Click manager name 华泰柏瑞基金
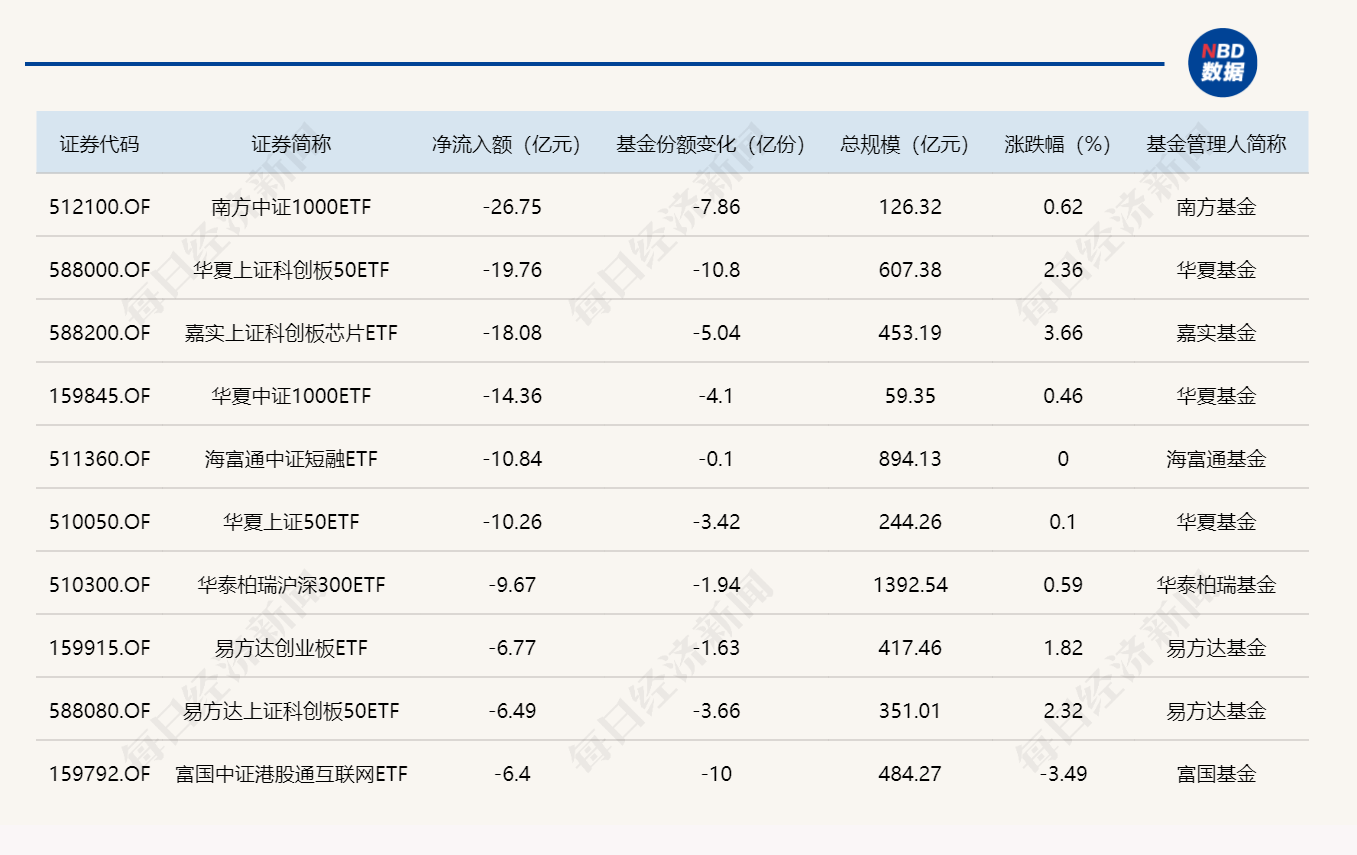This screenshot has width=1357, height=855. pyautogui.click(x=1216, y=585)
